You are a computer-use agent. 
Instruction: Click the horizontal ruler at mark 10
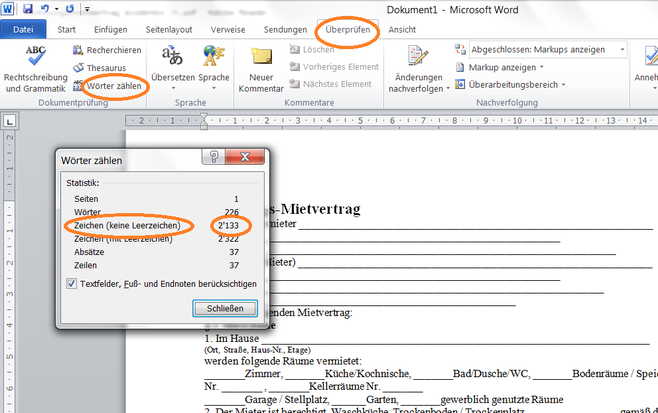pos(517,121)
